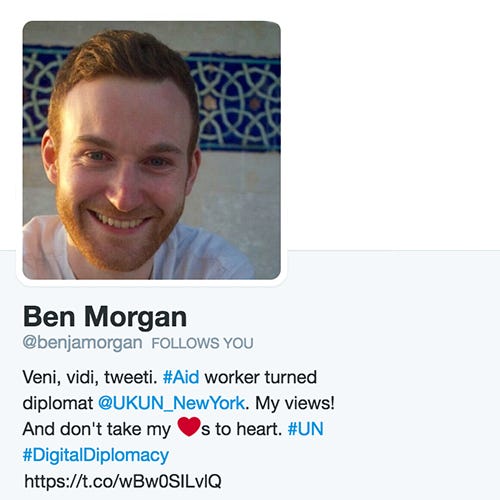Screen dimensions: 500x500
Task: Select the @benjamorgan handle
Action: 83,343
